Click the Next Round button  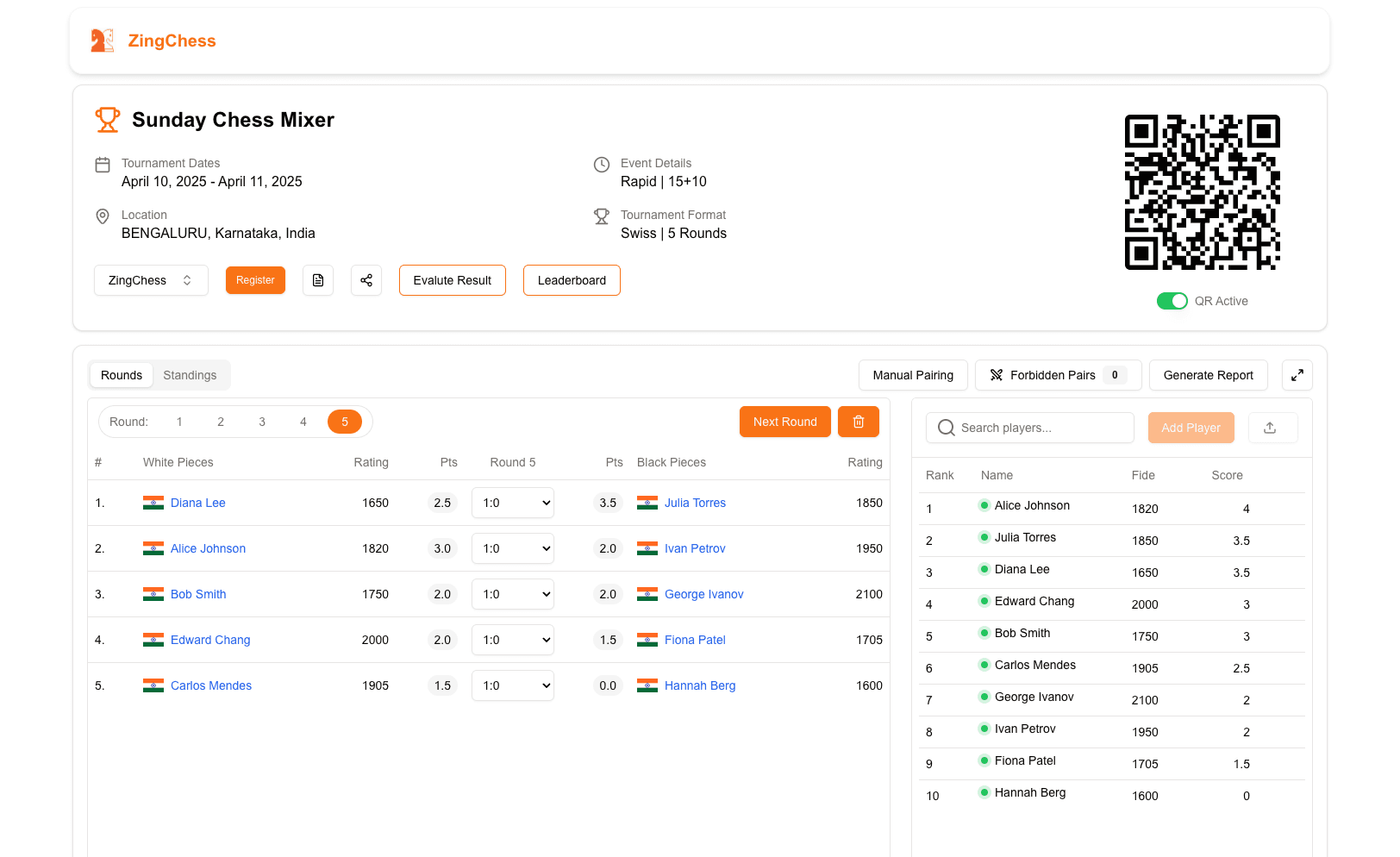tap(784, 422)
